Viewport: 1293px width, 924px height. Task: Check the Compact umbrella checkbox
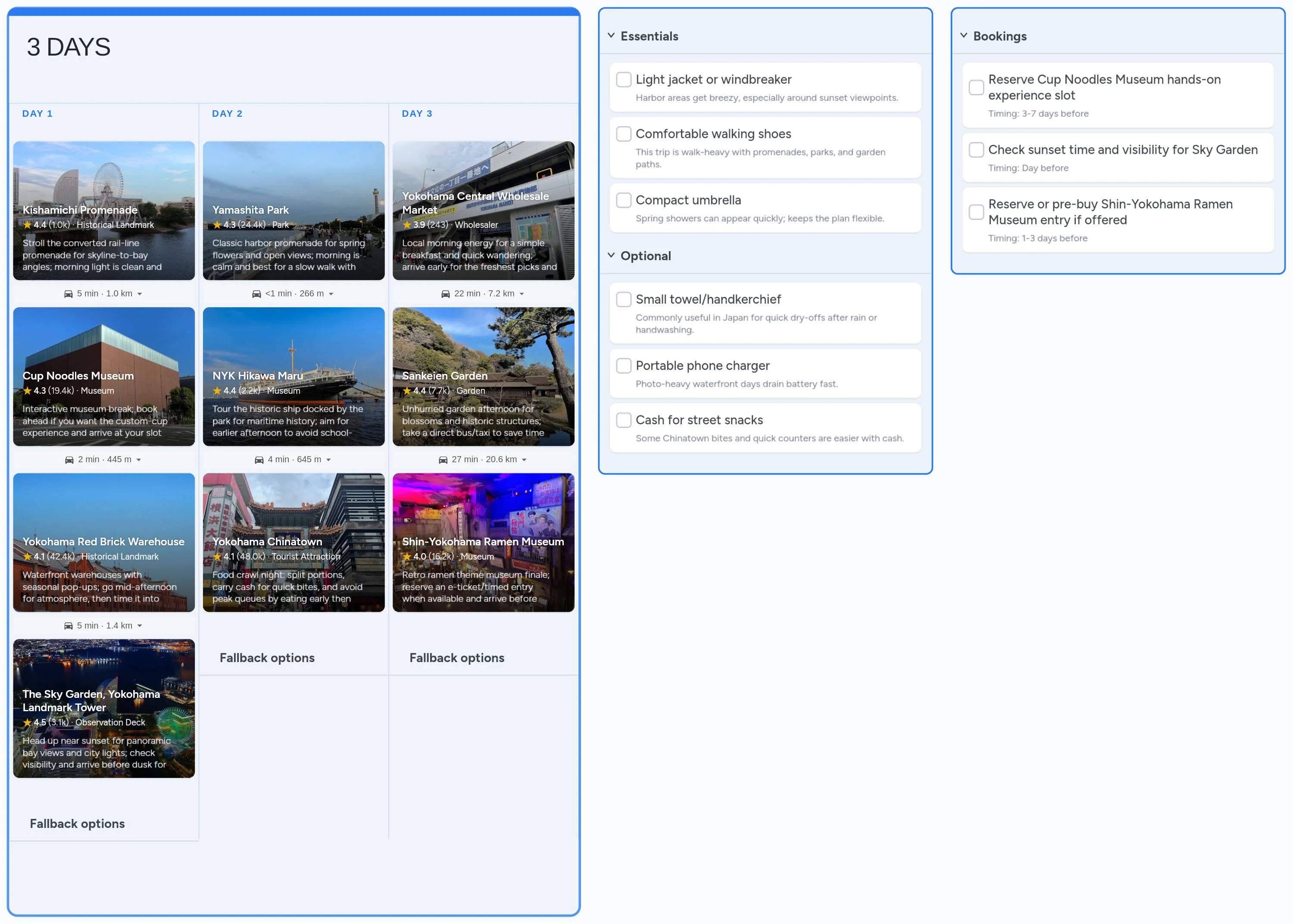(x=624, y=200)
